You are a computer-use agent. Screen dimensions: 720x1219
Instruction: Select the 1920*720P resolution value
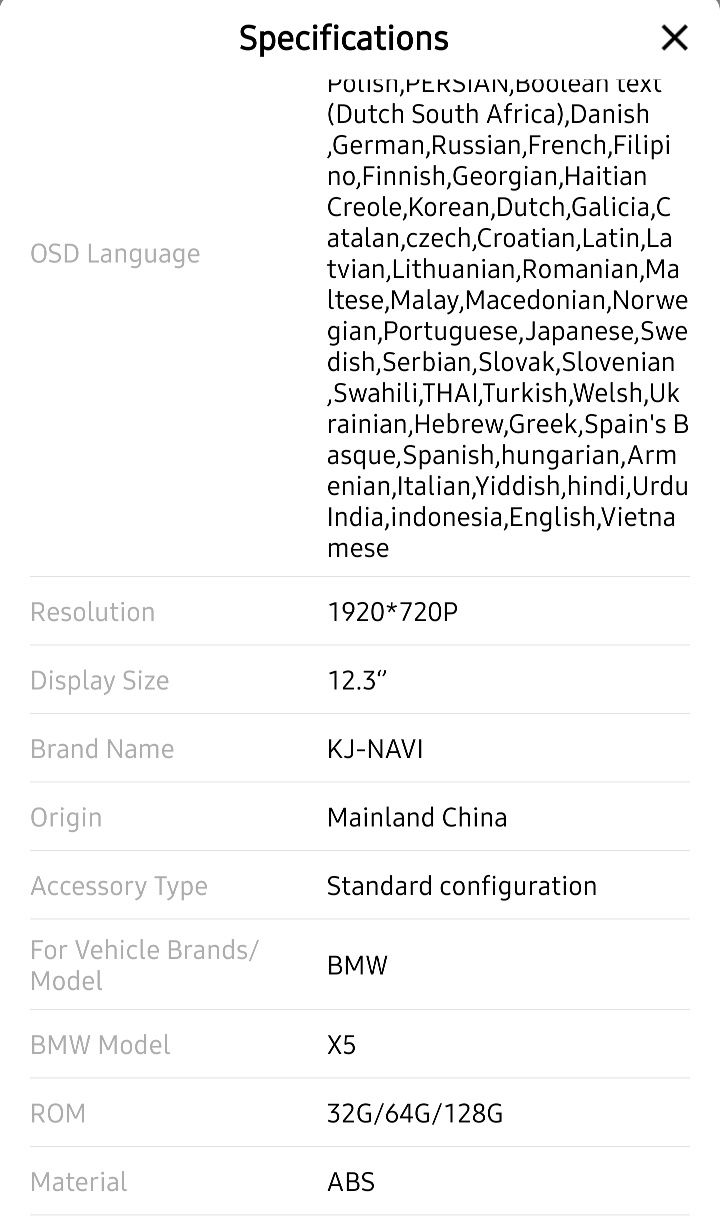[392, 612]
